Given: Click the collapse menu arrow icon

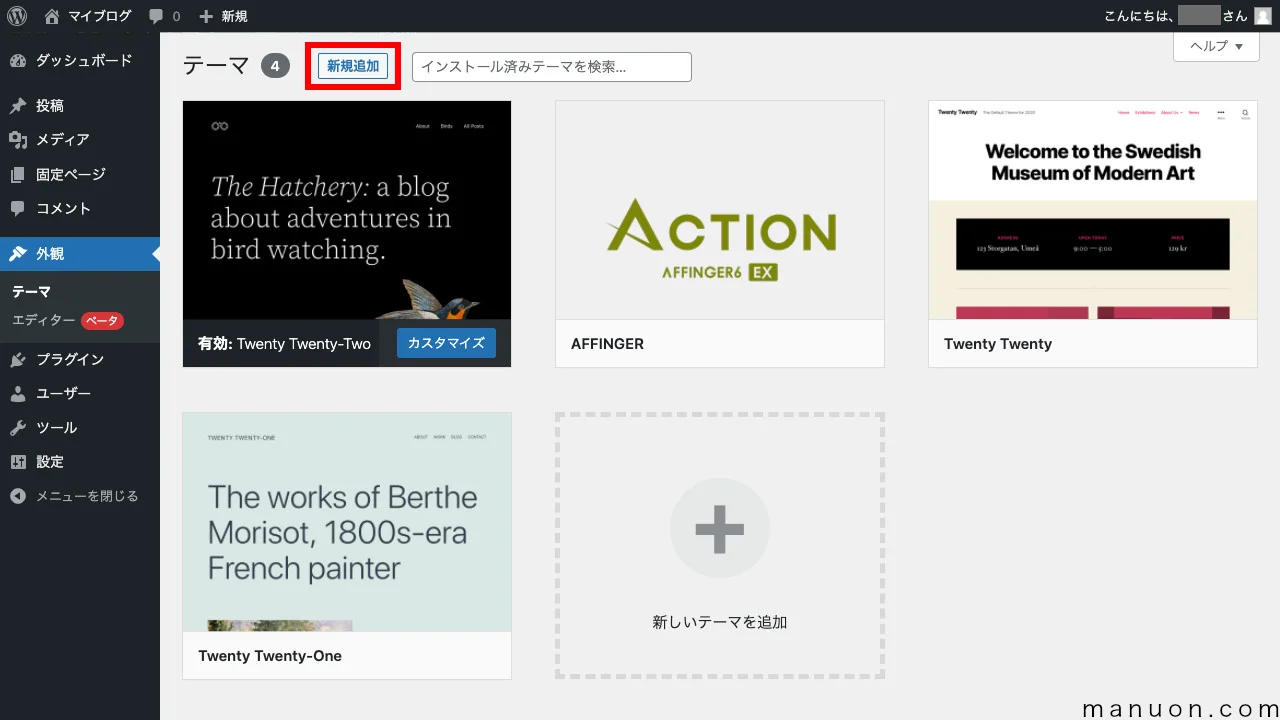Looking at the screenshot, I should click(18, 496).
